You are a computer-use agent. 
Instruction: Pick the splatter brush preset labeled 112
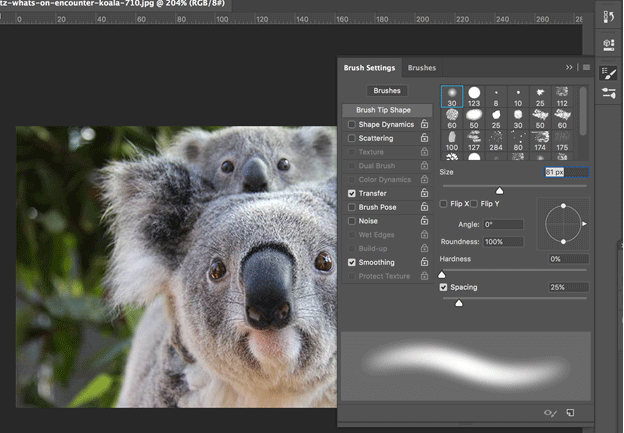(562, 97)
